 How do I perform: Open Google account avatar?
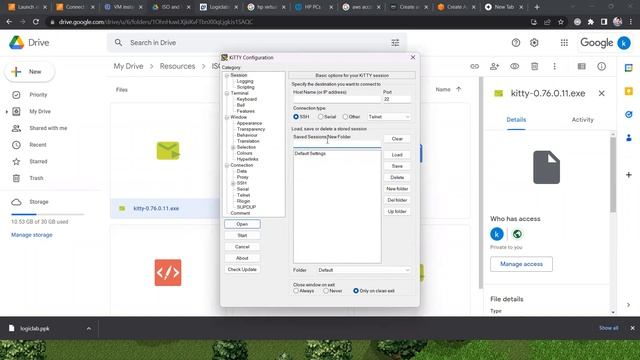pos(624,42)
